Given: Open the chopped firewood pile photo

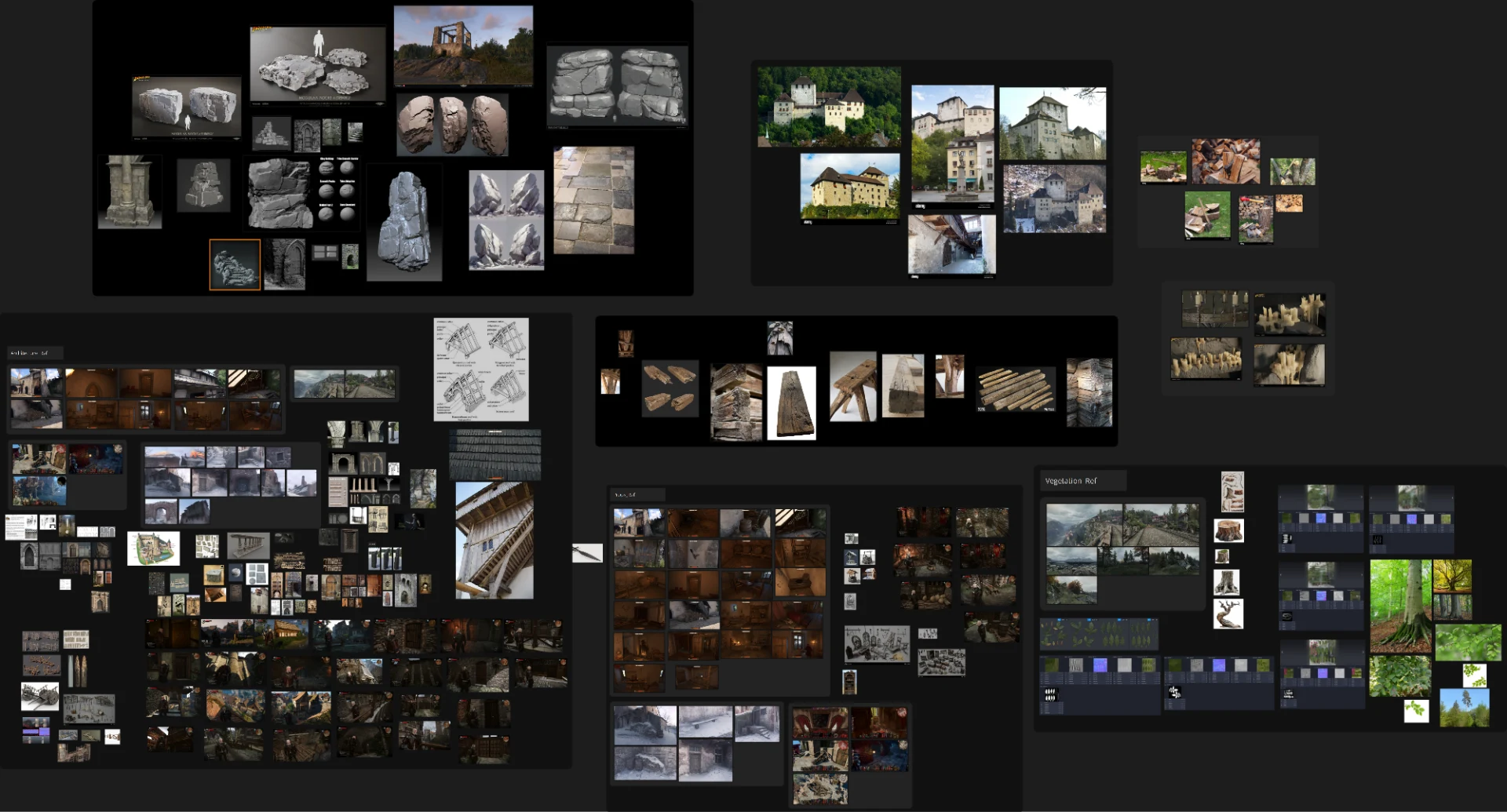Looking at the screenshot, I should (x=1226, y=161).
